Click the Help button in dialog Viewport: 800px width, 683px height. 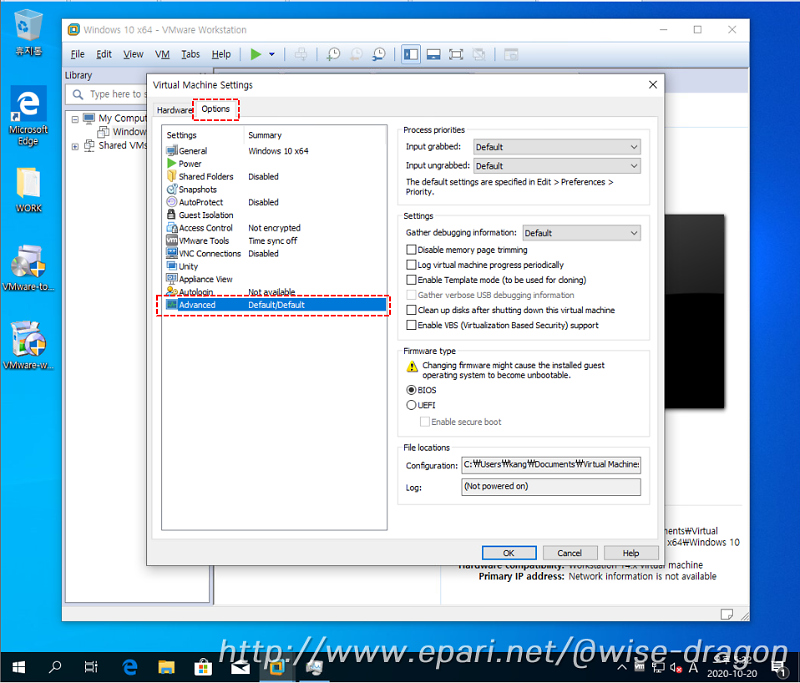pyautogui.click(x=631, y=553)
